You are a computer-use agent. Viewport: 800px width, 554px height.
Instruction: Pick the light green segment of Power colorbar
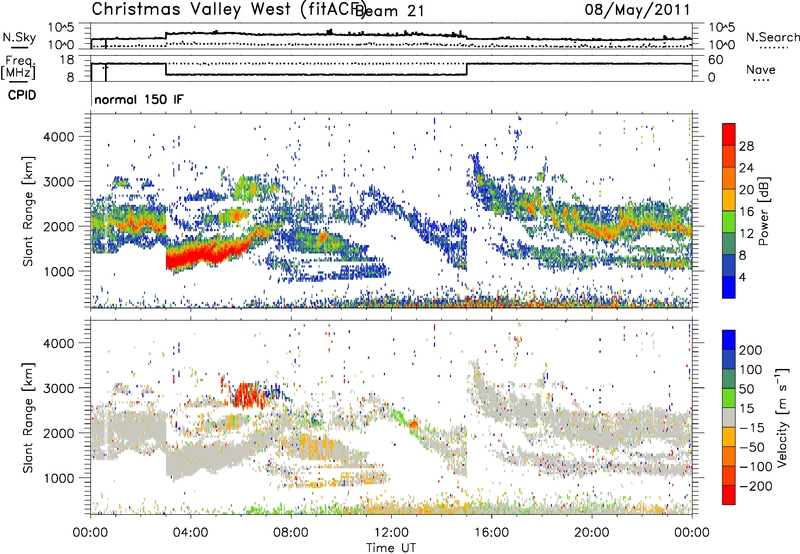point(729,222)
